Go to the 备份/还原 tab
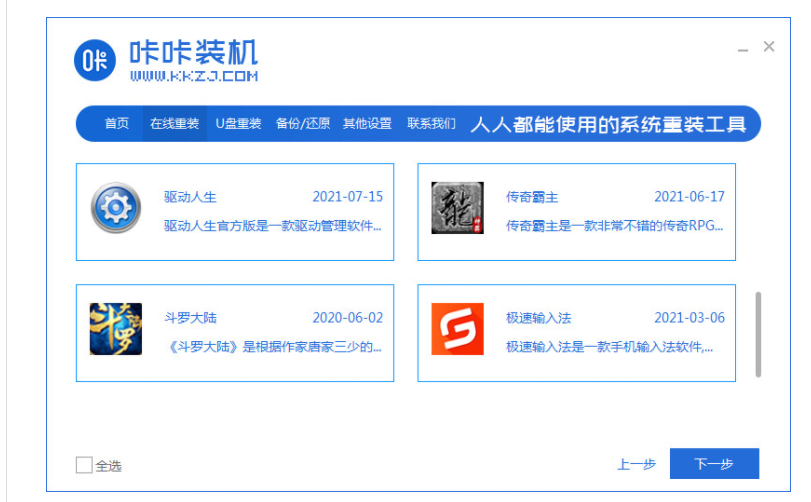 [x=303, y=124]
